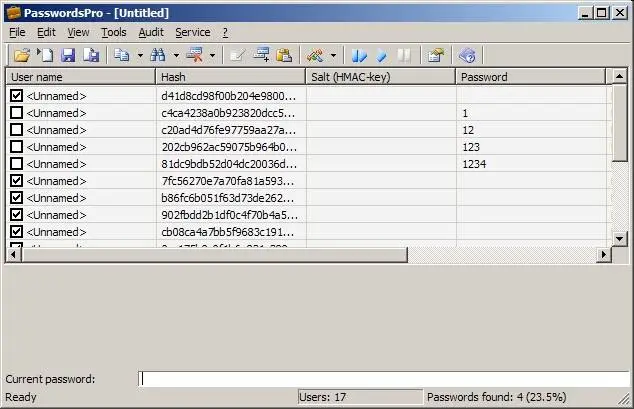Click the add user row icon with plus
634x409 pixels.
(x=261, y=55)
